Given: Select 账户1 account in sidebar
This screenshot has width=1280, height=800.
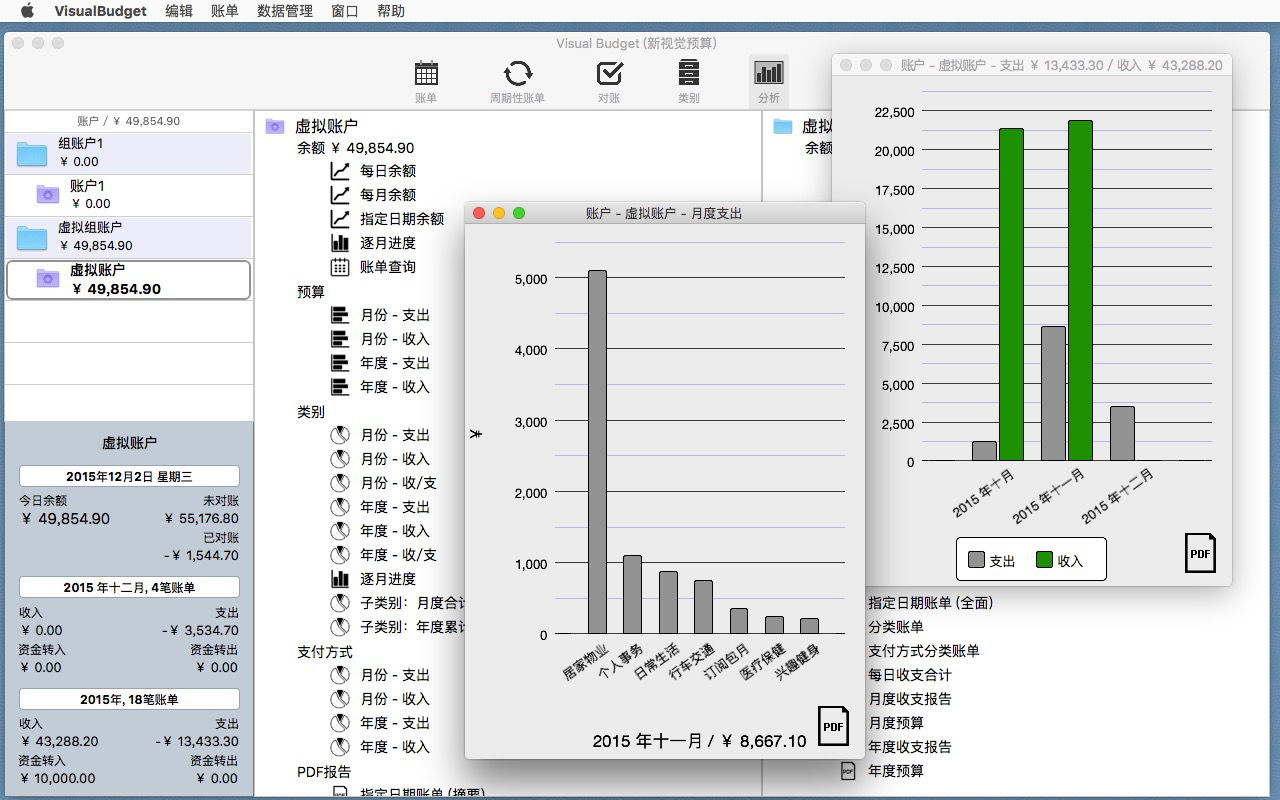Looking at the screenshot, I should tap(128, 195).
